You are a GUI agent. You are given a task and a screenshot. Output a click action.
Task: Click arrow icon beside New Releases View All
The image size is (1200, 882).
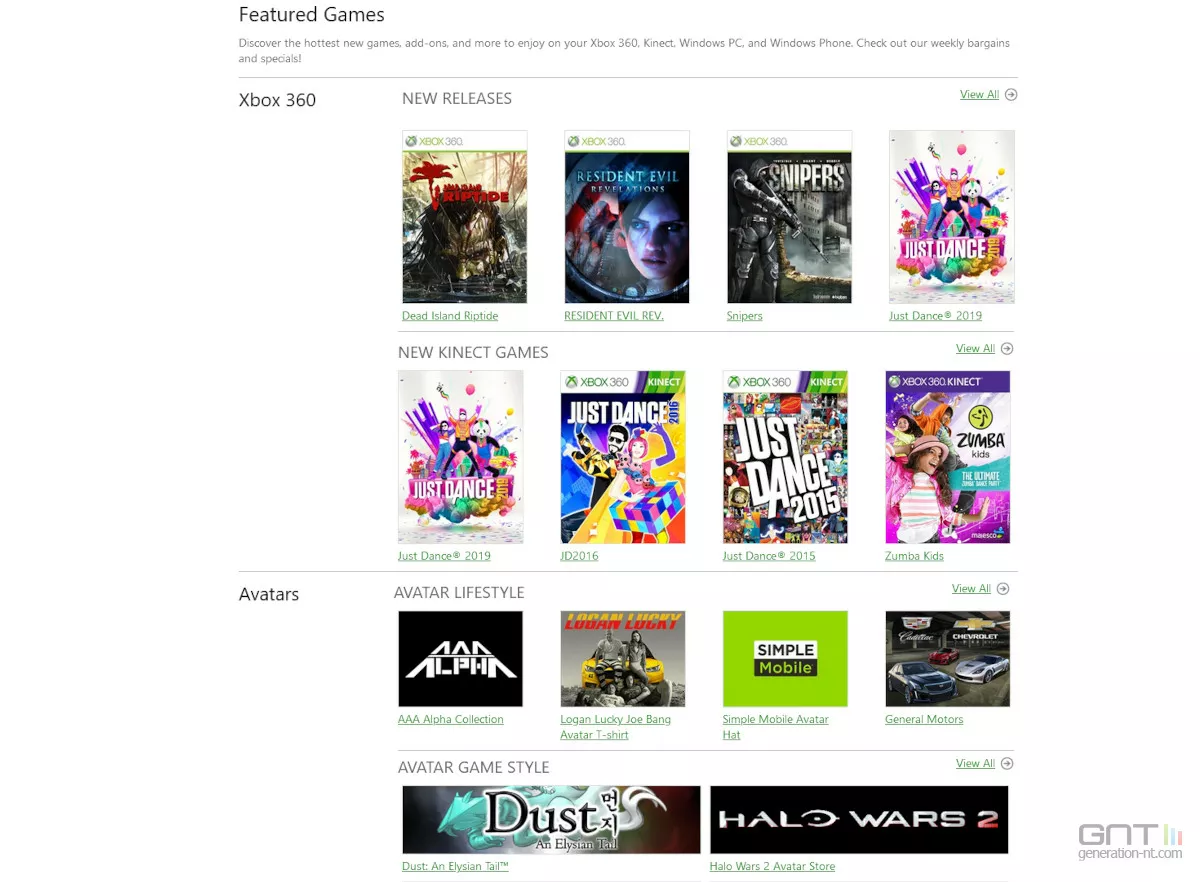click(x=1011, y=95)
